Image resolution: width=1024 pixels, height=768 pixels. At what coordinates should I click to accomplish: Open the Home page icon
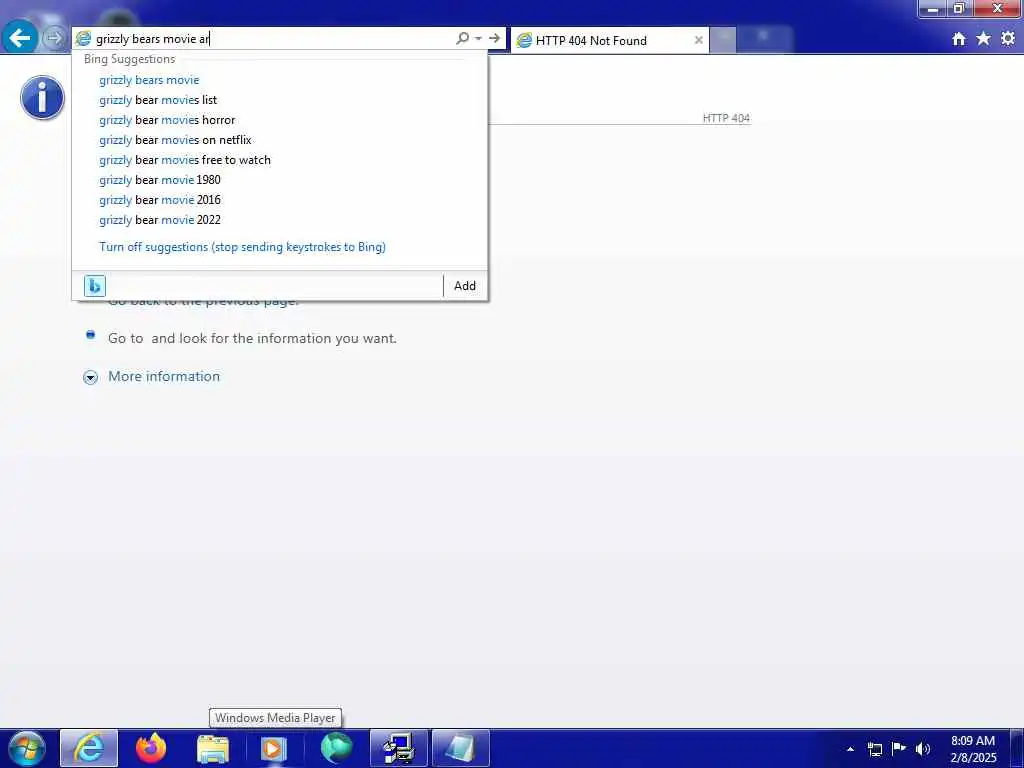coord(958,39)
